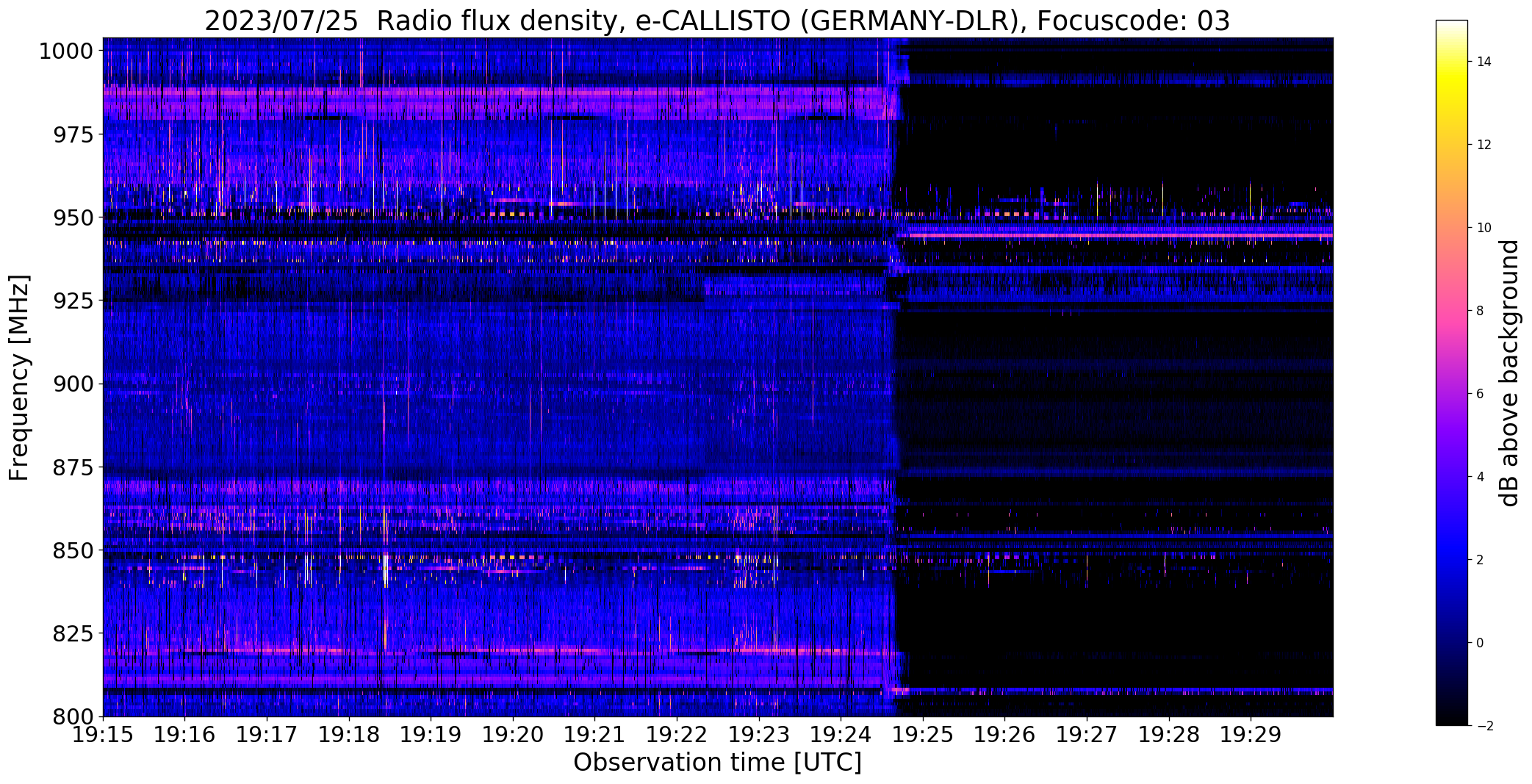The image size is (1532, 784).
Task: Click the colorbar tick value 12
Action: coord(1484,145)
